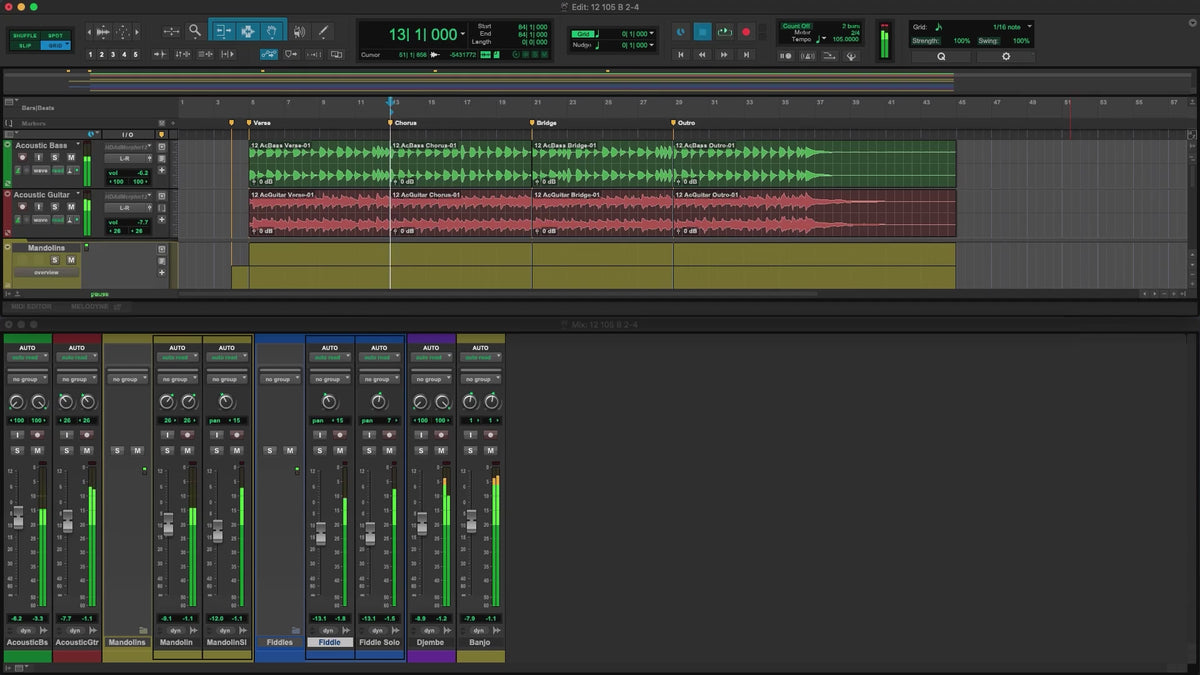Image resolution: width=1200 pixels, height=675 pixels.
Task: Switch to the MIDI EDITOR tab
Action: 31,305
